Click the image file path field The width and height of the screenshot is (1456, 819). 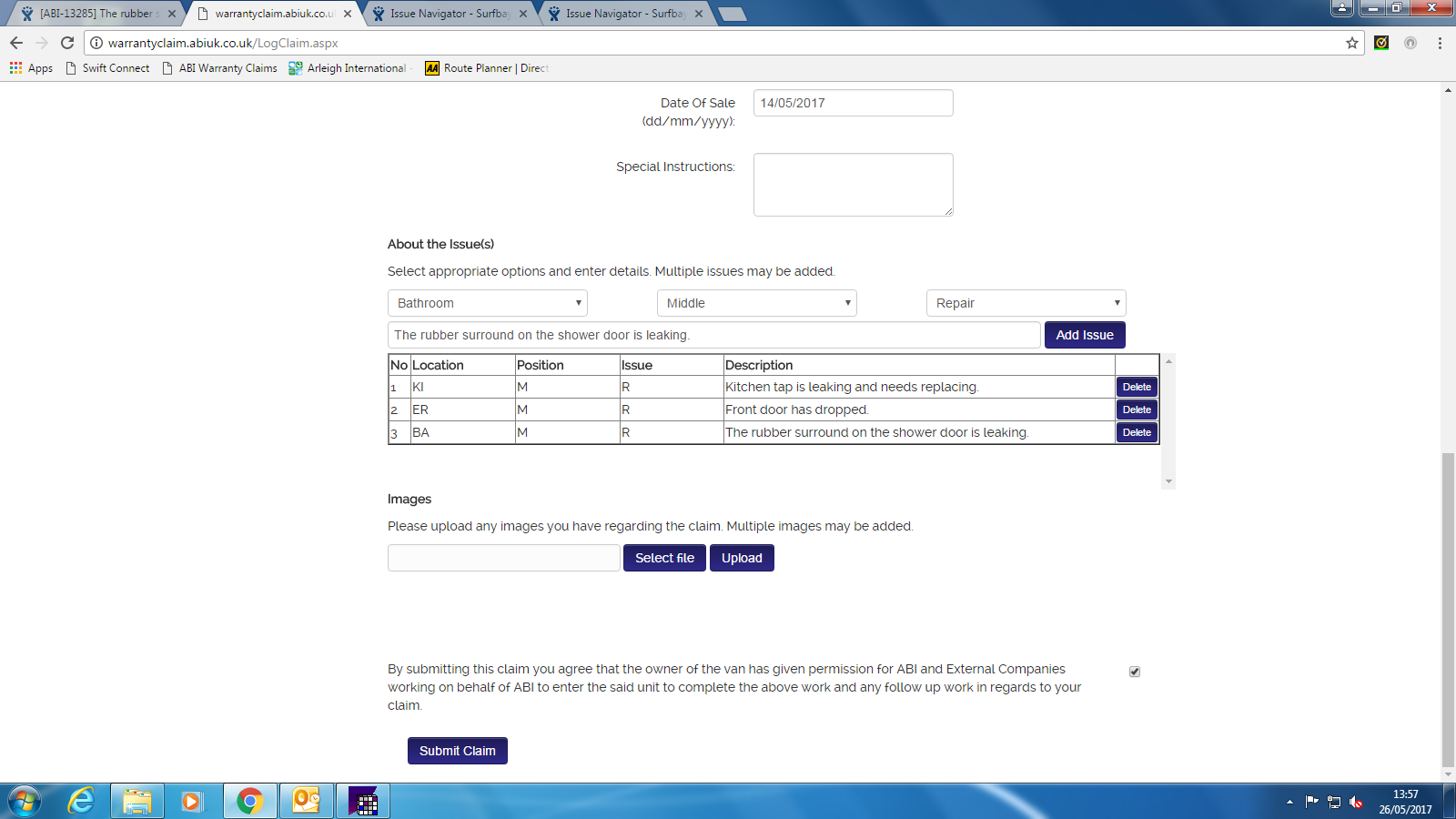[x=503, y=558]
